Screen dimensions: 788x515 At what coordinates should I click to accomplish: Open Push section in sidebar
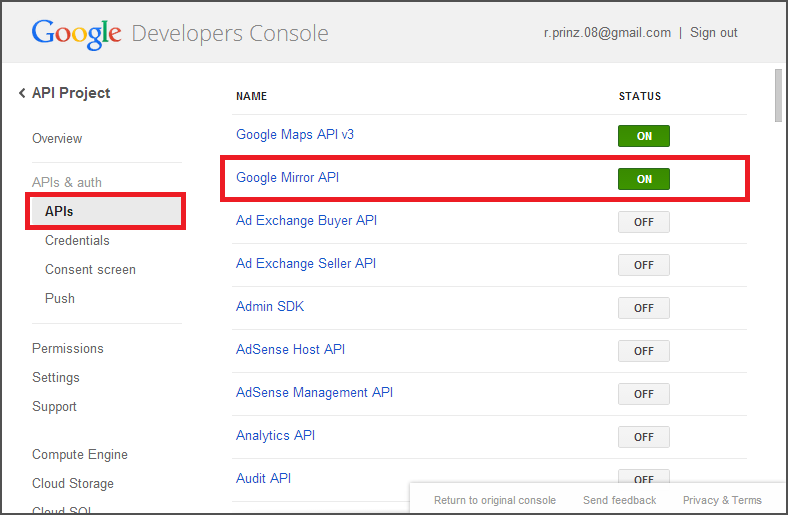click(x=60, y=298)
